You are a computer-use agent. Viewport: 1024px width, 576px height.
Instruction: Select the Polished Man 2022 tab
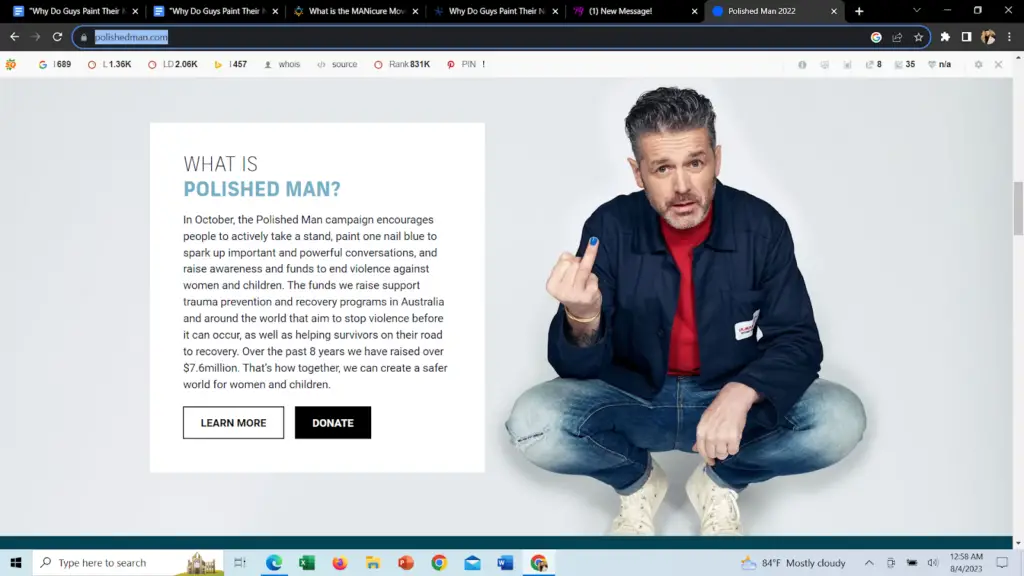coord(774,11)
